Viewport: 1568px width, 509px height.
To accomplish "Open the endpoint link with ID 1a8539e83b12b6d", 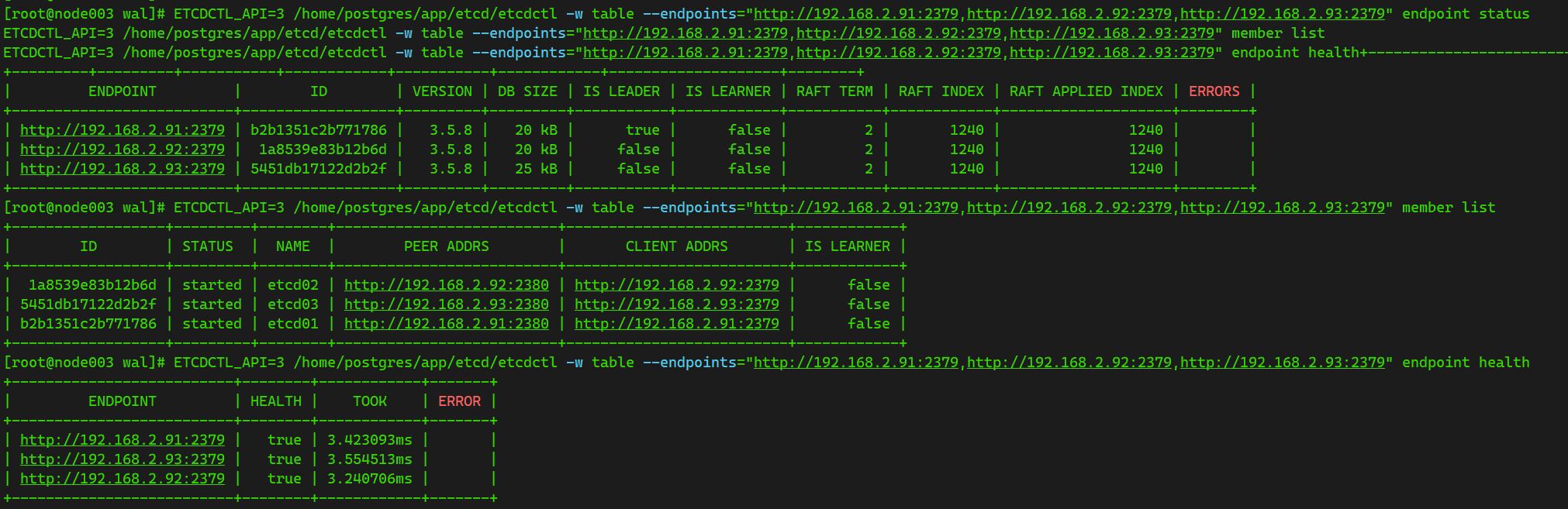I will click(x=123, y=150).
